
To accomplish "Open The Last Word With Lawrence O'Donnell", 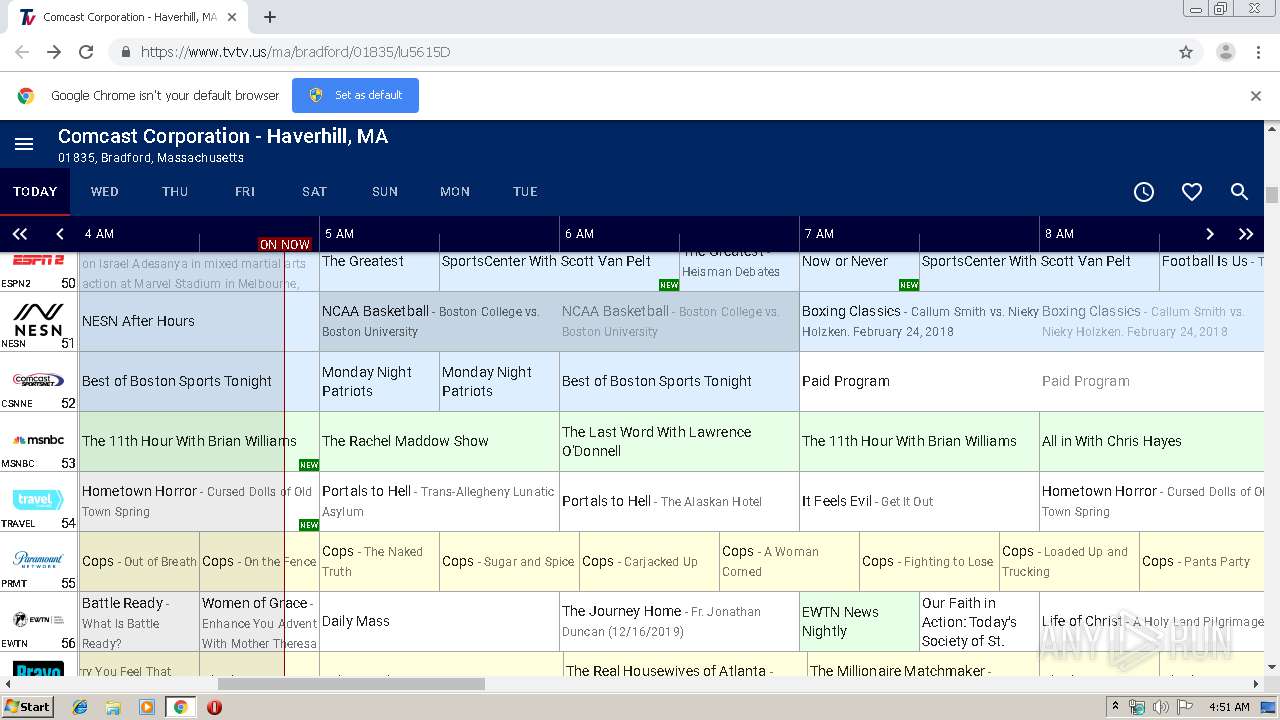I will [679, 441].
